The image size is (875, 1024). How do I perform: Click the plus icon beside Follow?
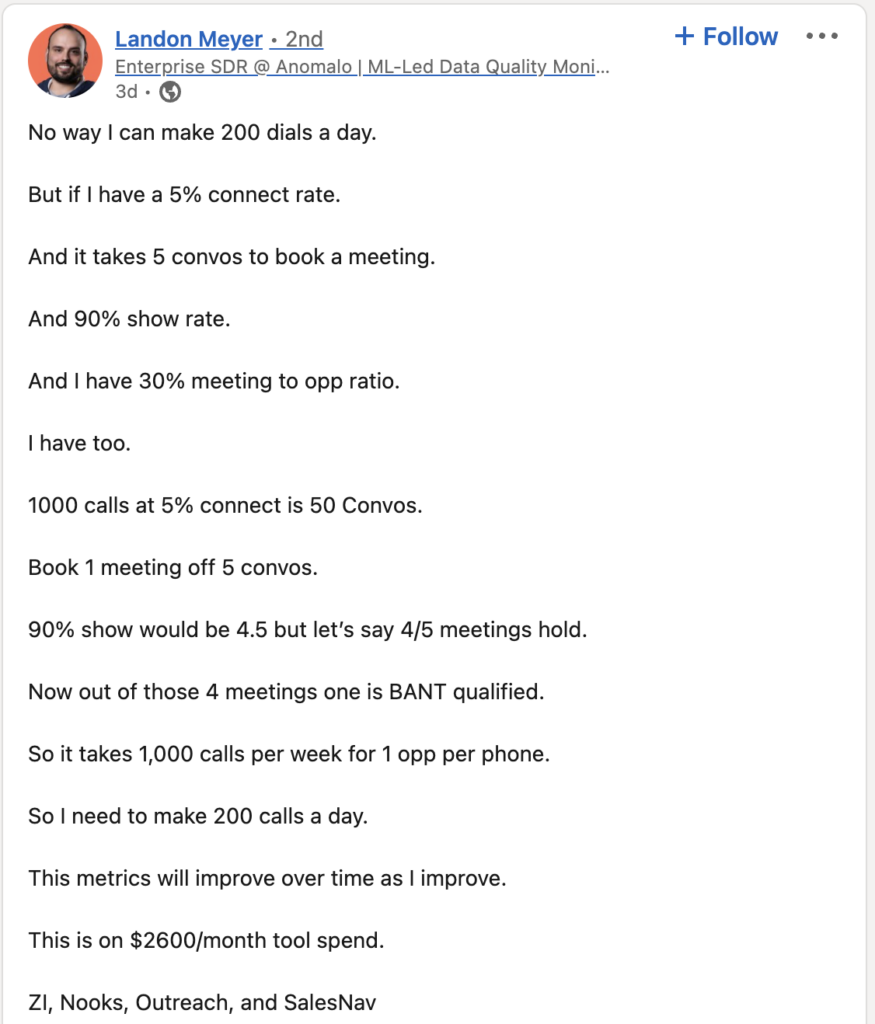[x=684, y=37]
